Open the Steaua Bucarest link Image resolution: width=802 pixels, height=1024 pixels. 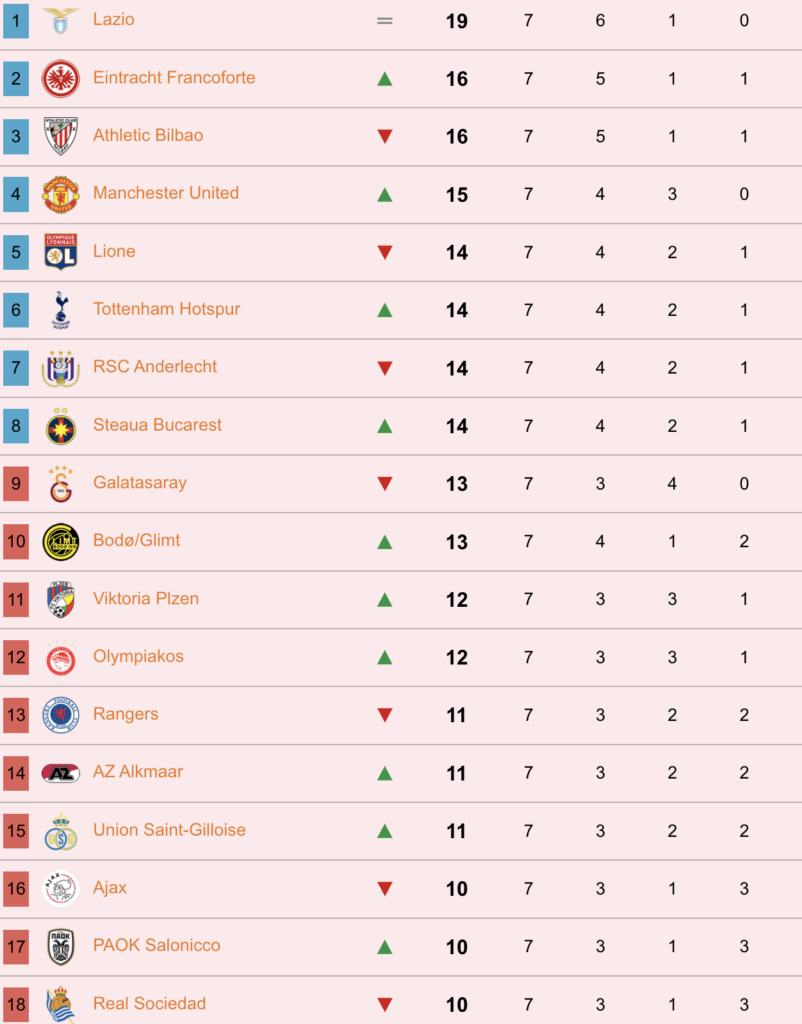tap(157, 425)
